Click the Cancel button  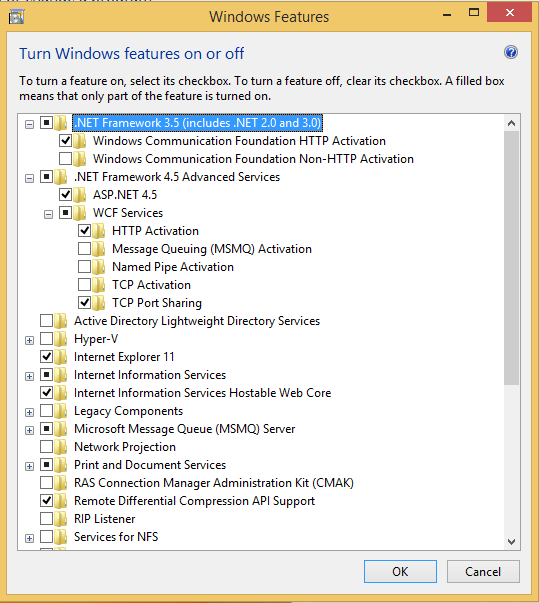pos(483,571)
